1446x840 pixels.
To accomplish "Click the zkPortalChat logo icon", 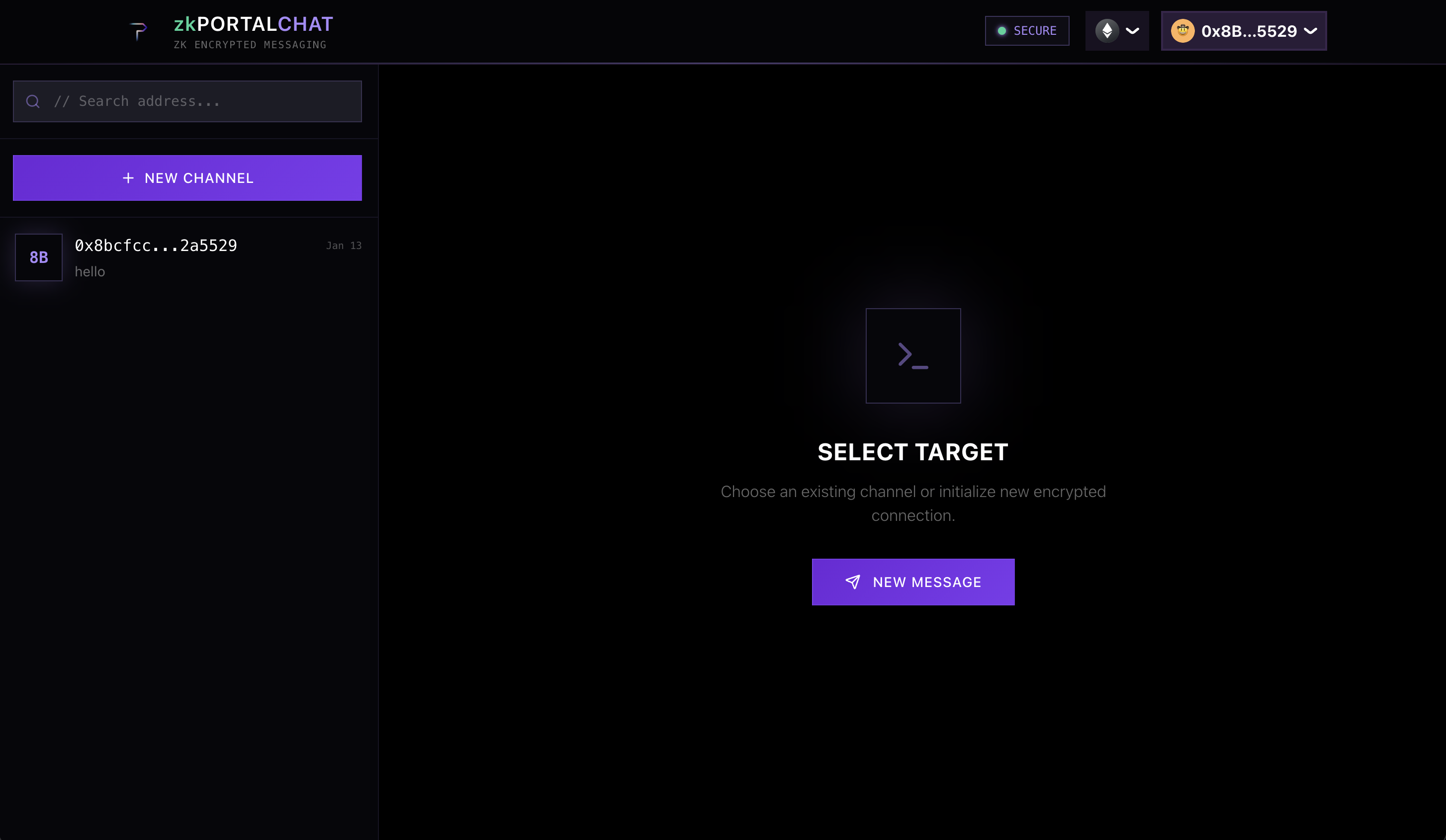I will (x=139, y=31).
